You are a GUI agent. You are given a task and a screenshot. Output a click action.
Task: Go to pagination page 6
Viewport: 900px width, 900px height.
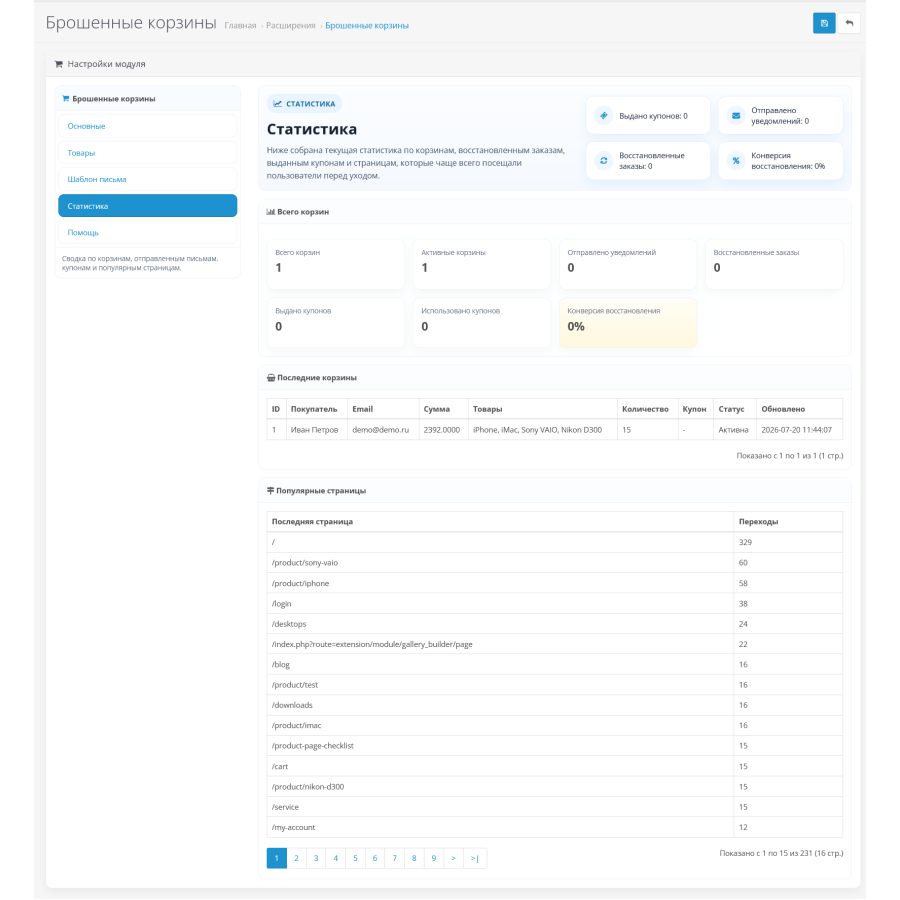tap(375, 858)
